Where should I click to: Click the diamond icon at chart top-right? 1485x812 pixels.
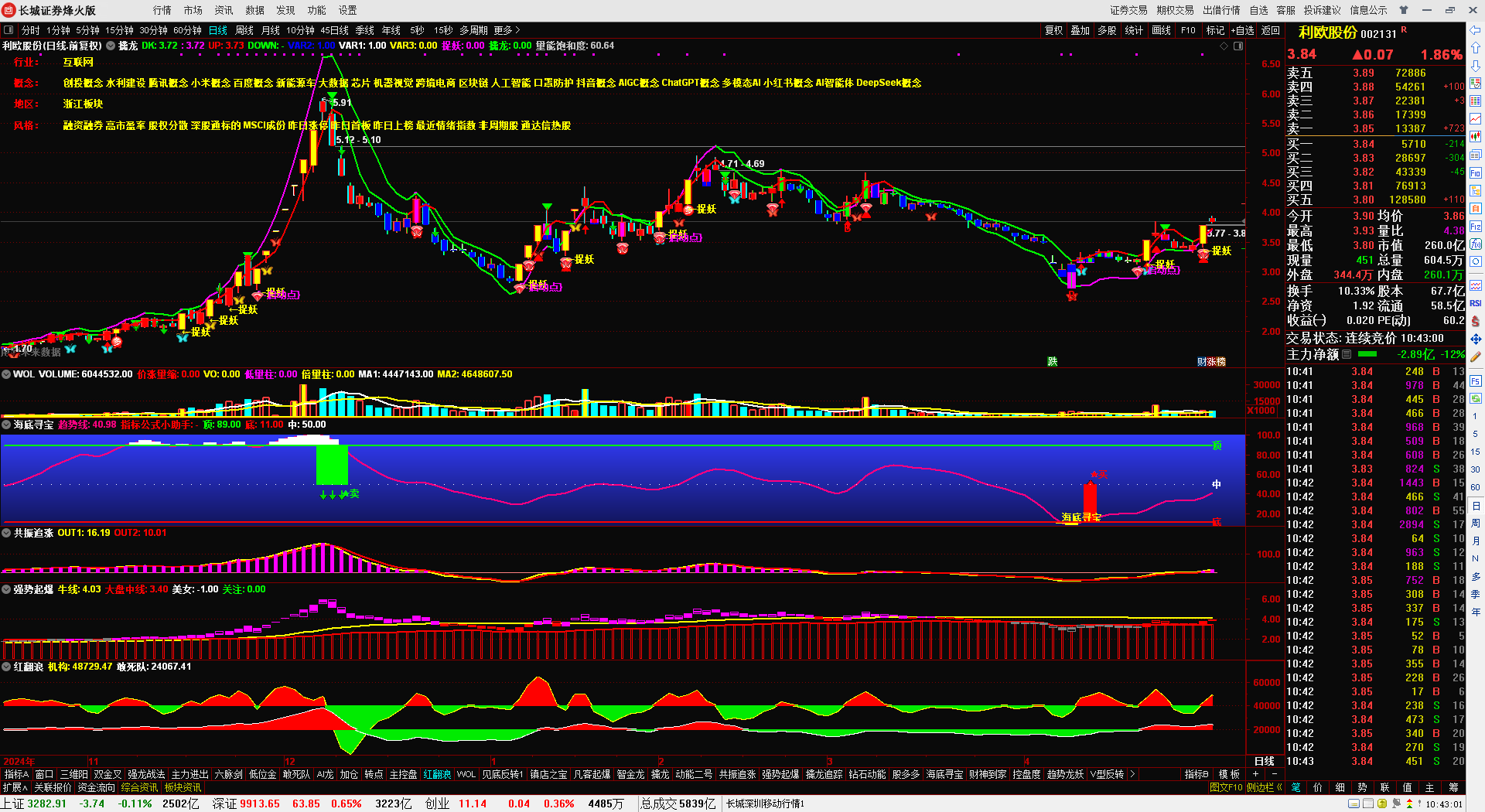pos(1224,46)
